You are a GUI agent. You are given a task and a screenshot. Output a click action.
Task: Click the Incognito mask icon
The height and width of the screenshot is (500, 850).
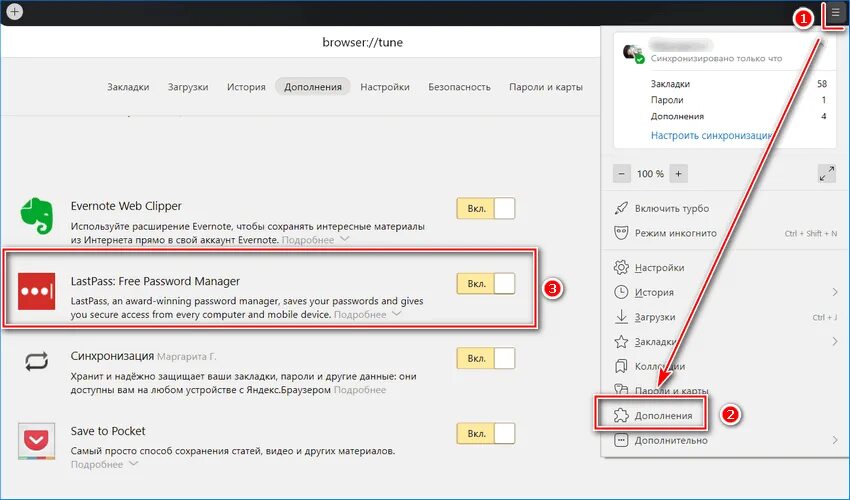point(621,233)
